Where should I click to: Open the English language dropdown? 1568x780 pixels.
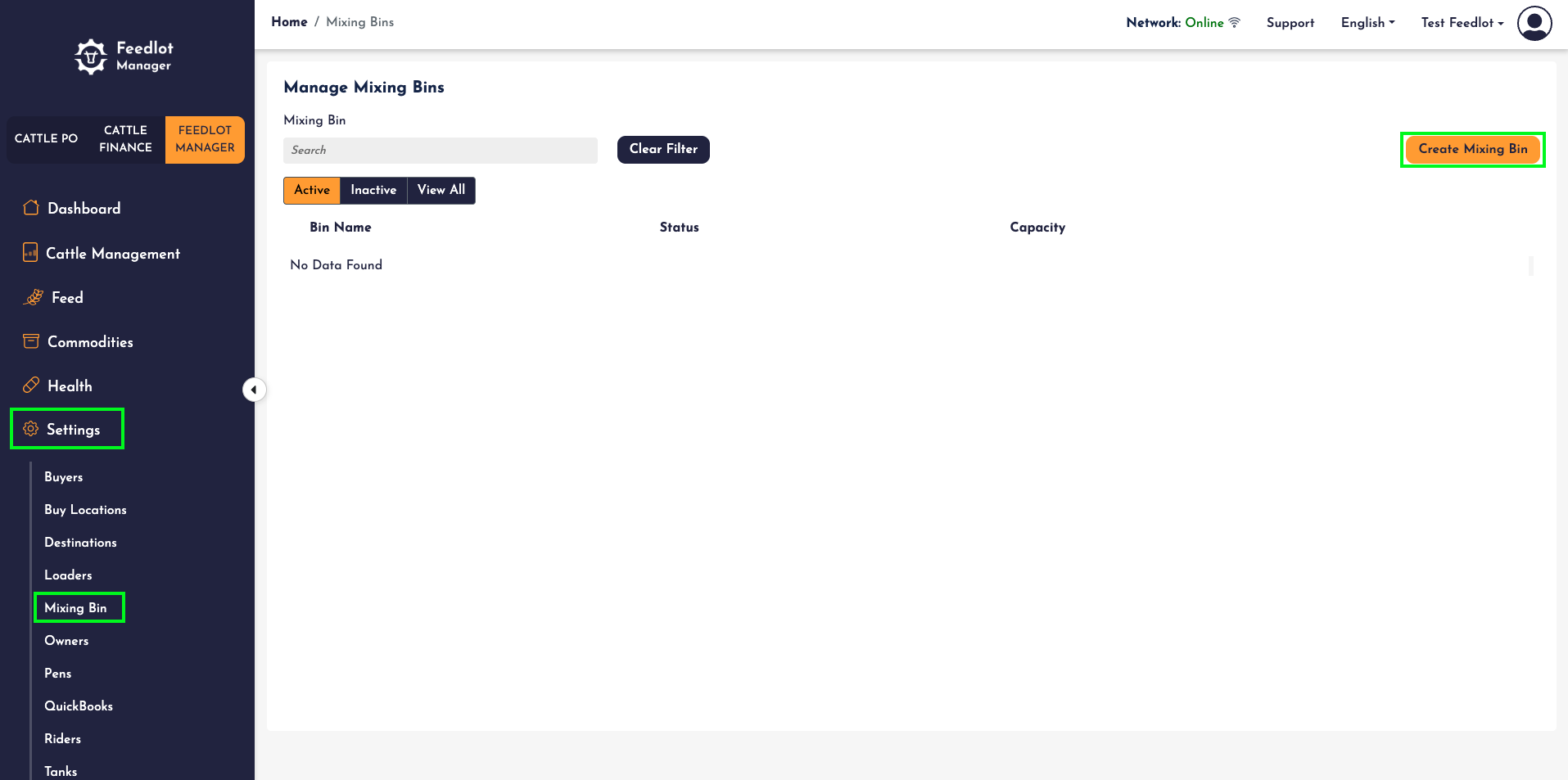1367,23
